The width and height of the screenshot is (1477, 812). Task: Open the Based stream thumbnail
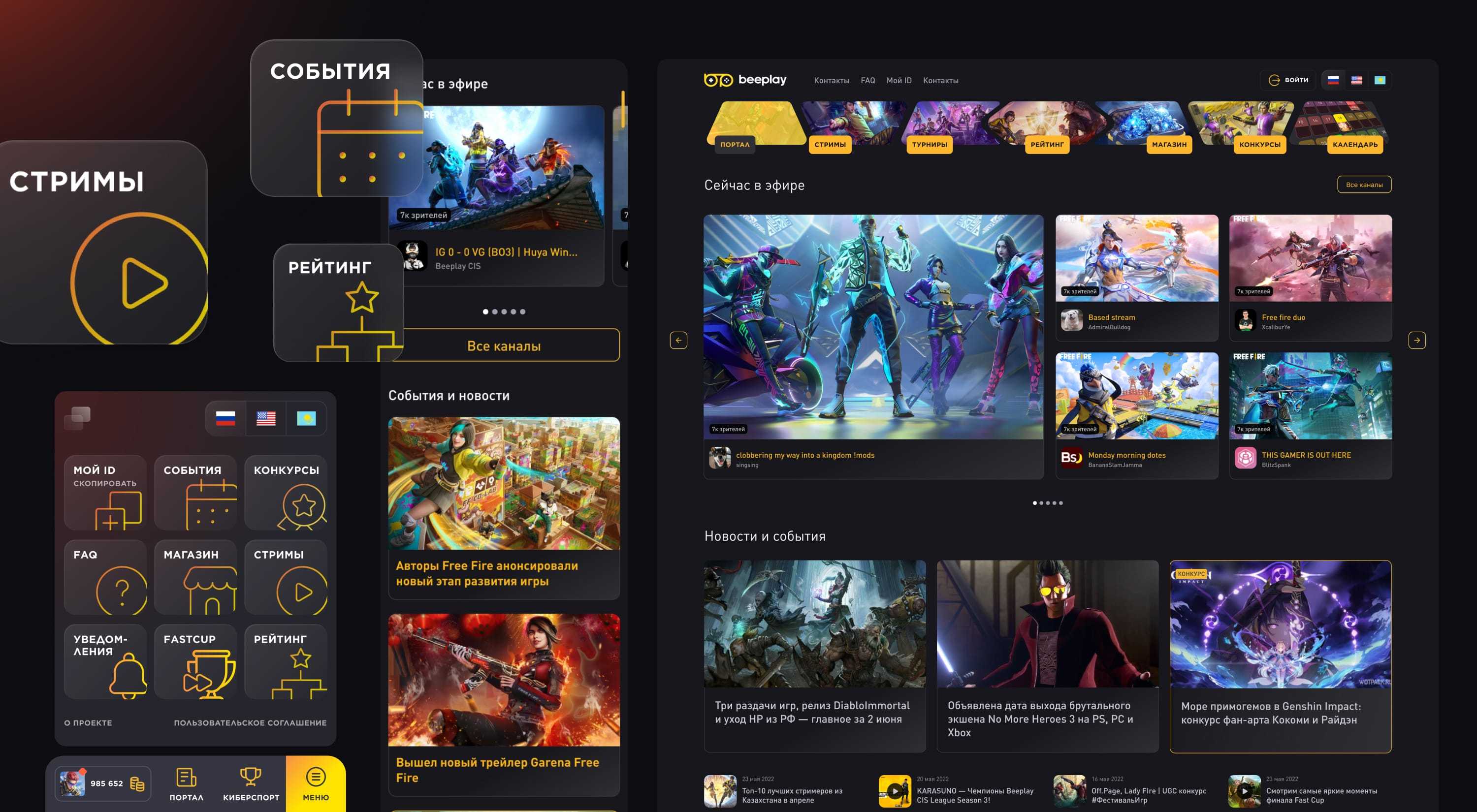(x=1136, y=258)
